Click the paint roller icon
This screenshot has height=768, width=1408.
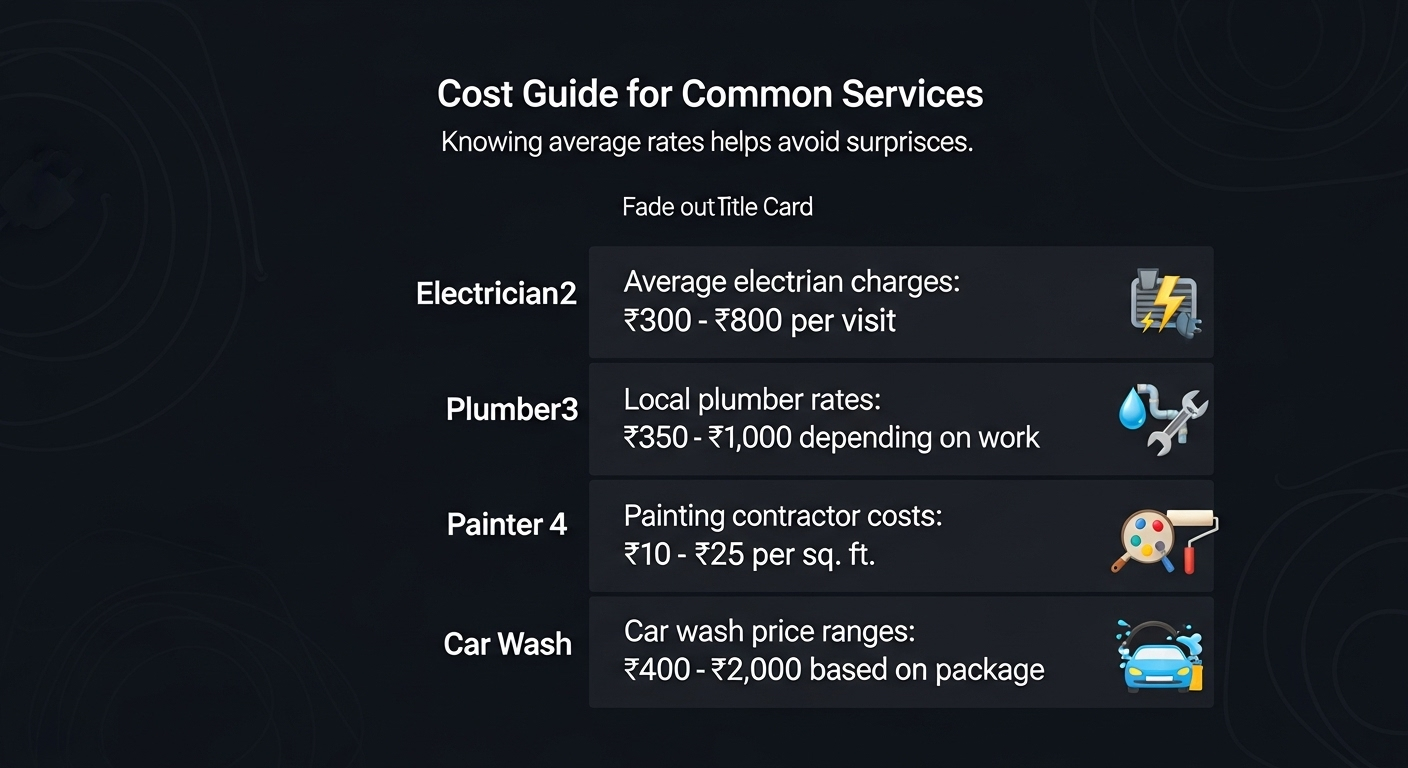[1195, 538]
